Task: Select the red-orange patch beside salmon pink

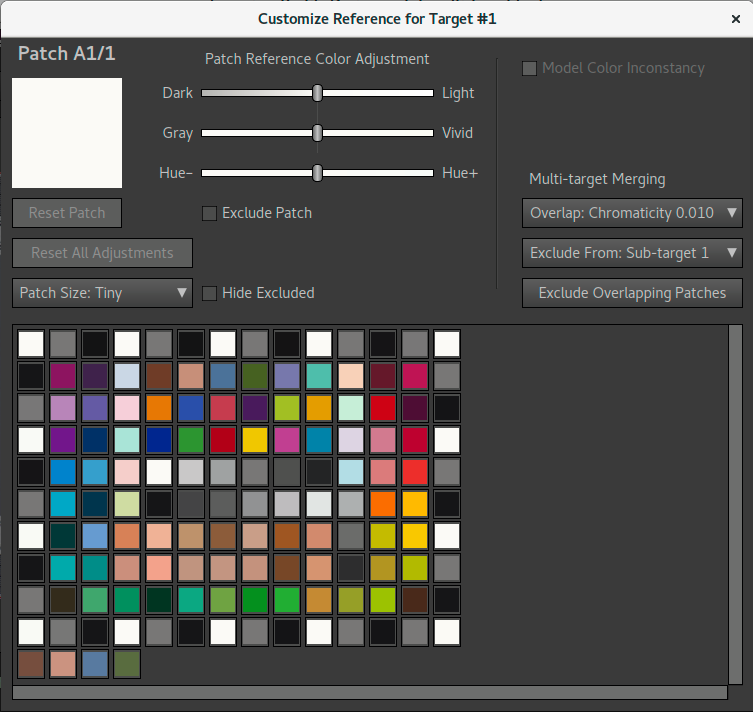Action: coord(415,472)
